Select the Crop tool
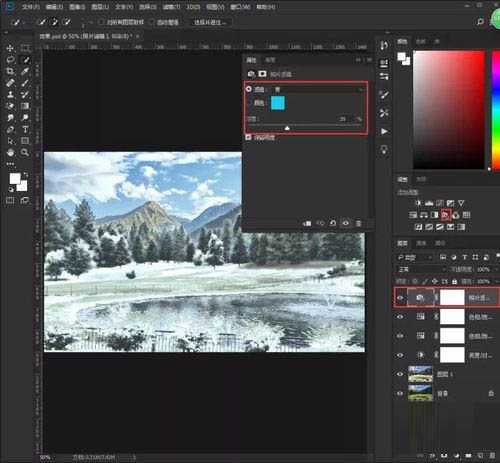Viewport: 500px width, 463px height. click(10, 71)
